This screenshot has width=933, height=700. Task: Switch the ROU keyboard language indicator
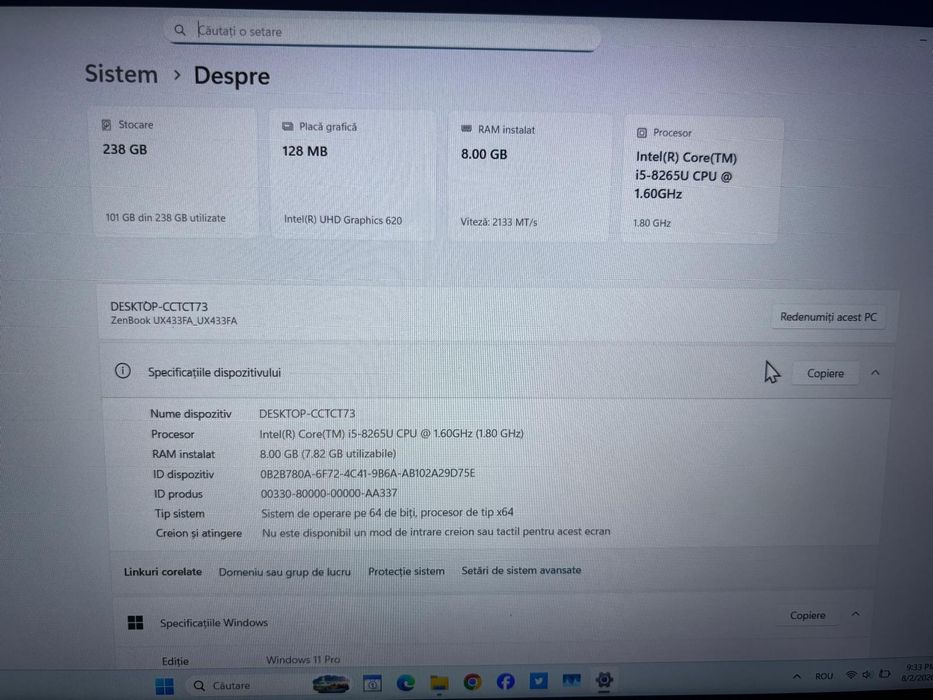point(824,676)
